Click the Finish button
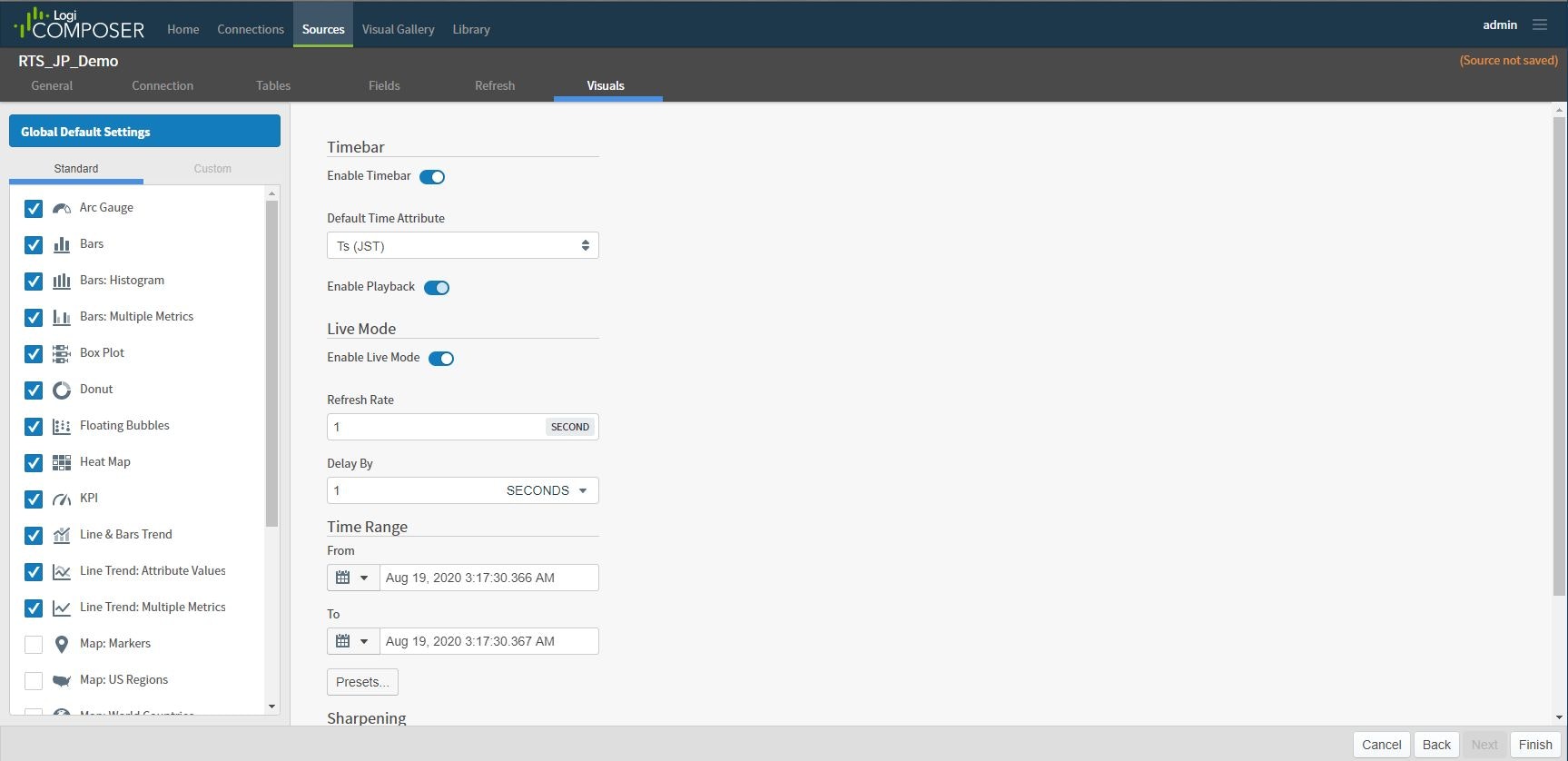 point(1535,745)
